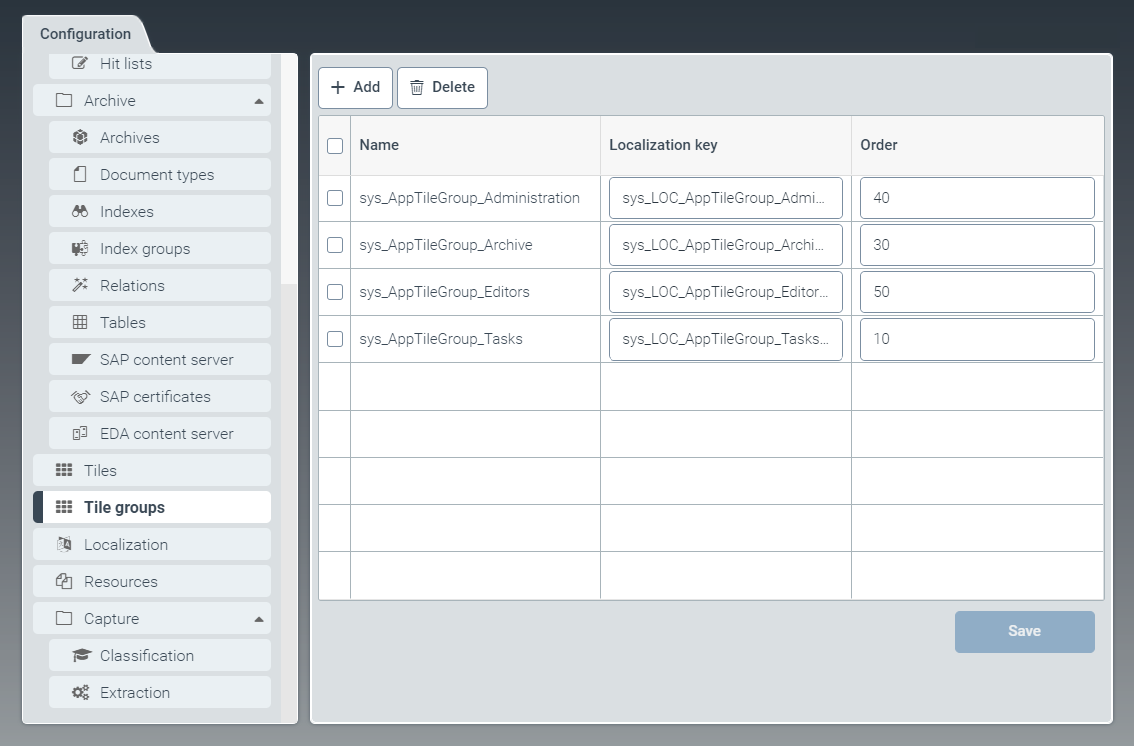
Task: Switch to the Configuration tab
Action: pos(85,34)
